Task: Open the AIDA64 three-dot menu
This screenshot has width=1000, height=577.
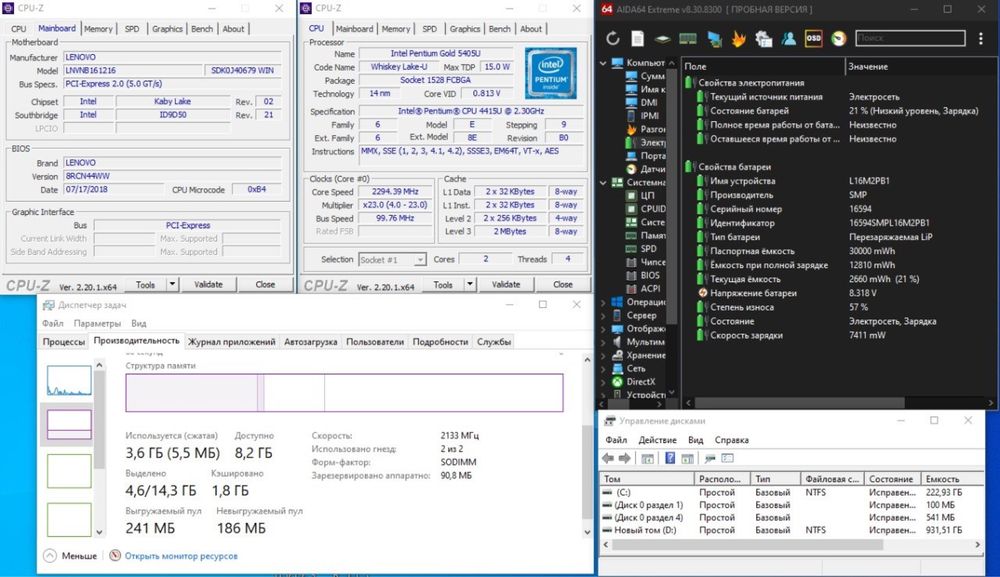Action: tap(981, 38)
